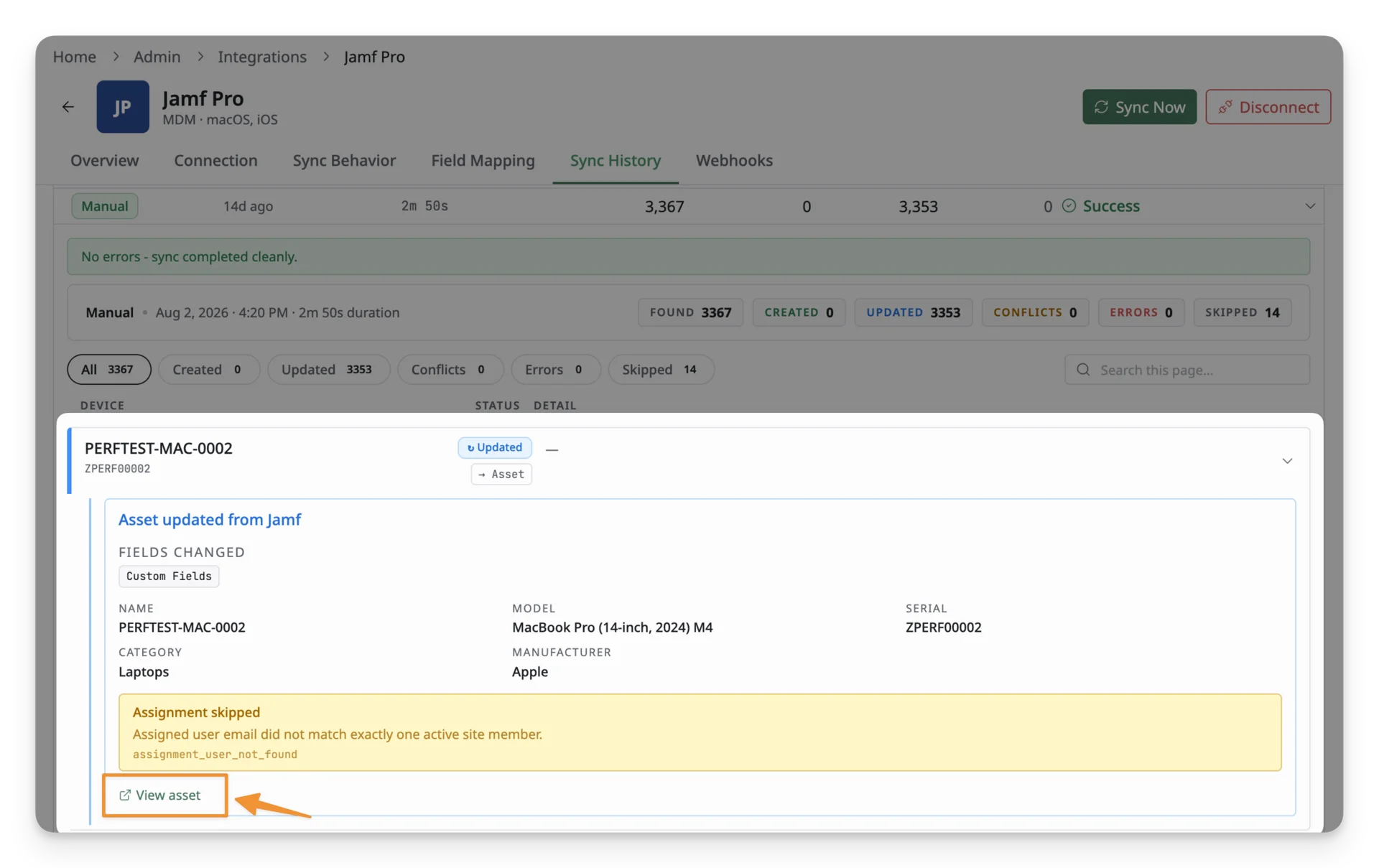Screen dimensions: 1379x868
Task: Click the PERFTEST-MAC-0002 device name
Action: (159, 448)
